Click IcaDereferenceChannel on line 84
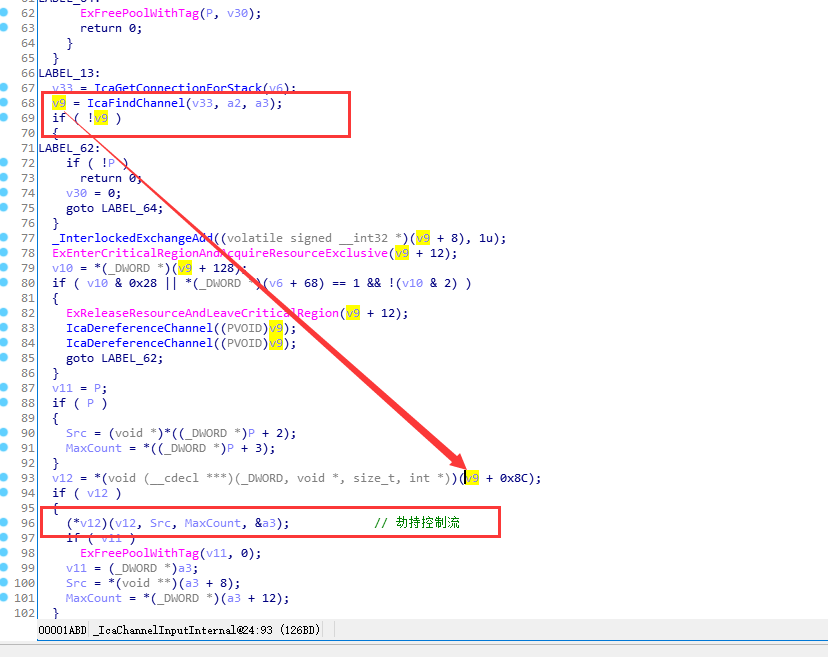Image resolution: width=828 pixels, height=657 pixels. tap(139, 343)
